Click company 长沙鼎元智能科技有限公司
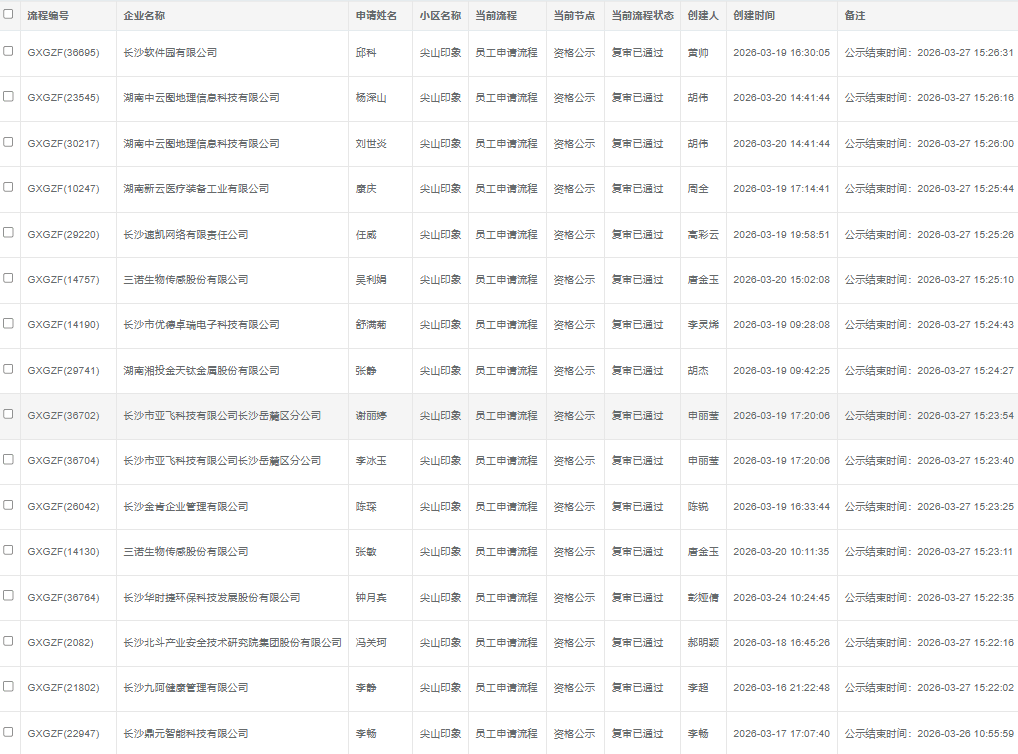1018x754 pixels. click(186, 734)
